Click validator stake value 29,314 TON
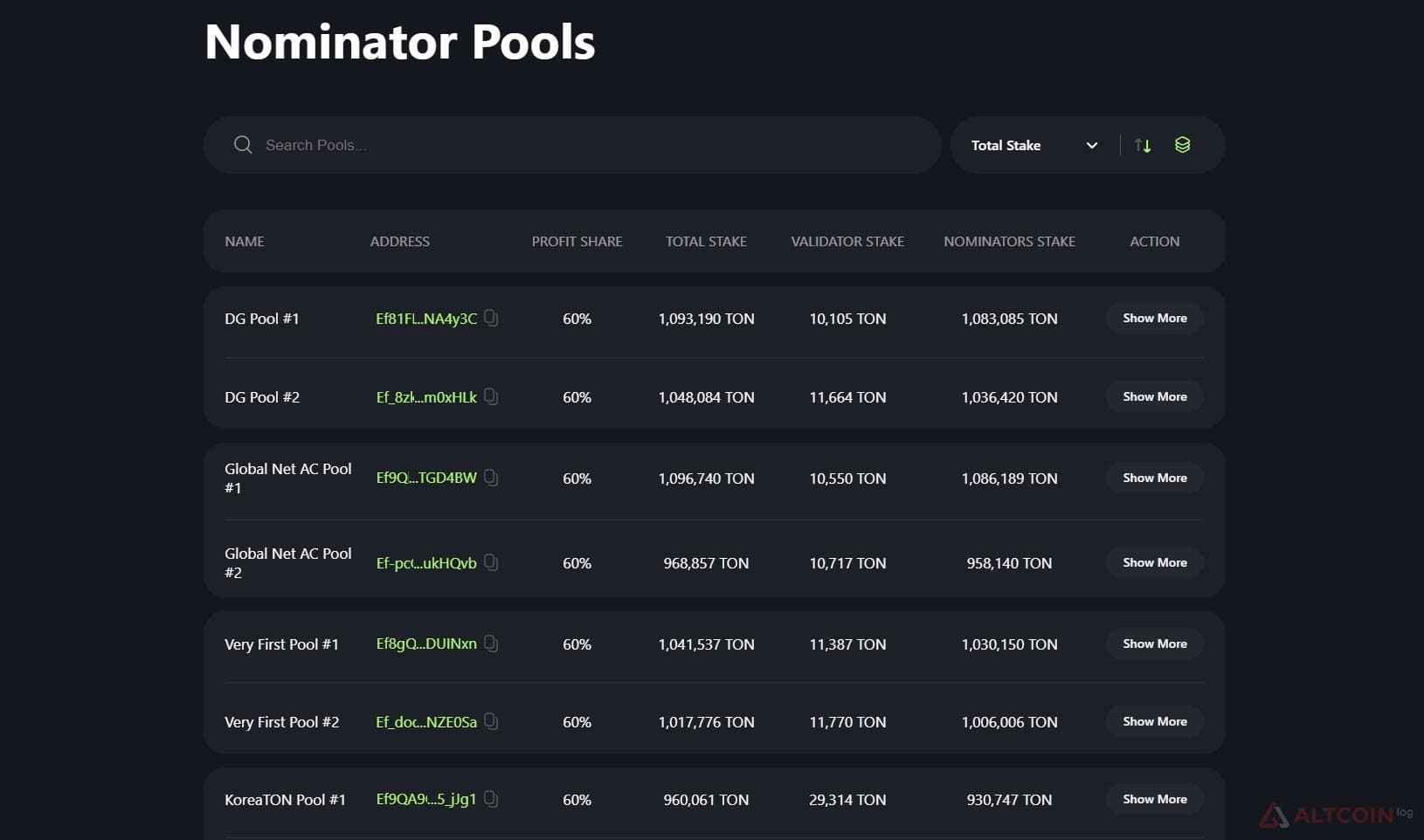 coord(847,800)
